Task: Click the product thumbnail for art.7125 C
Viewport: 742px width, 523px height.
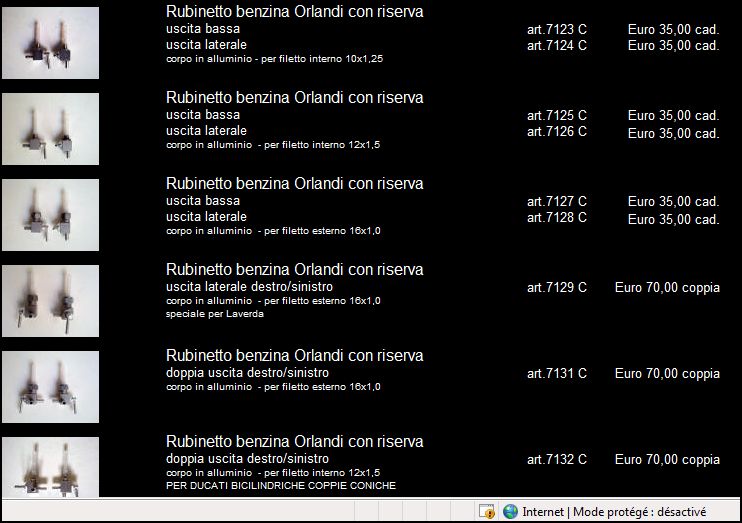Action: point(50,129)
